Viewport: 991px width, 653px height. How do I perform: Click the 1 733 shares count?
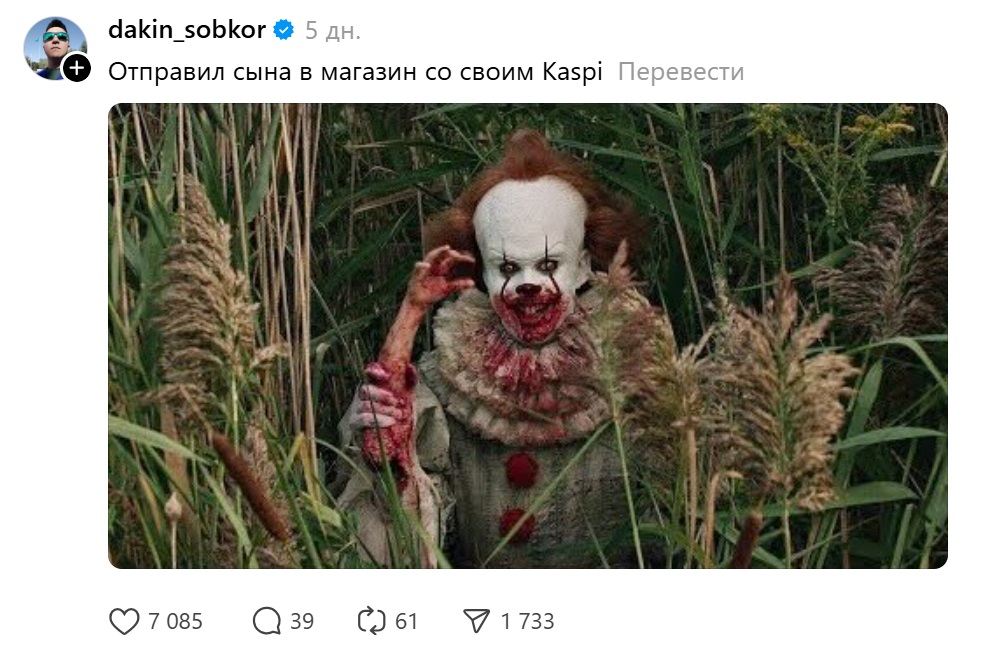(x=527, y=621)
